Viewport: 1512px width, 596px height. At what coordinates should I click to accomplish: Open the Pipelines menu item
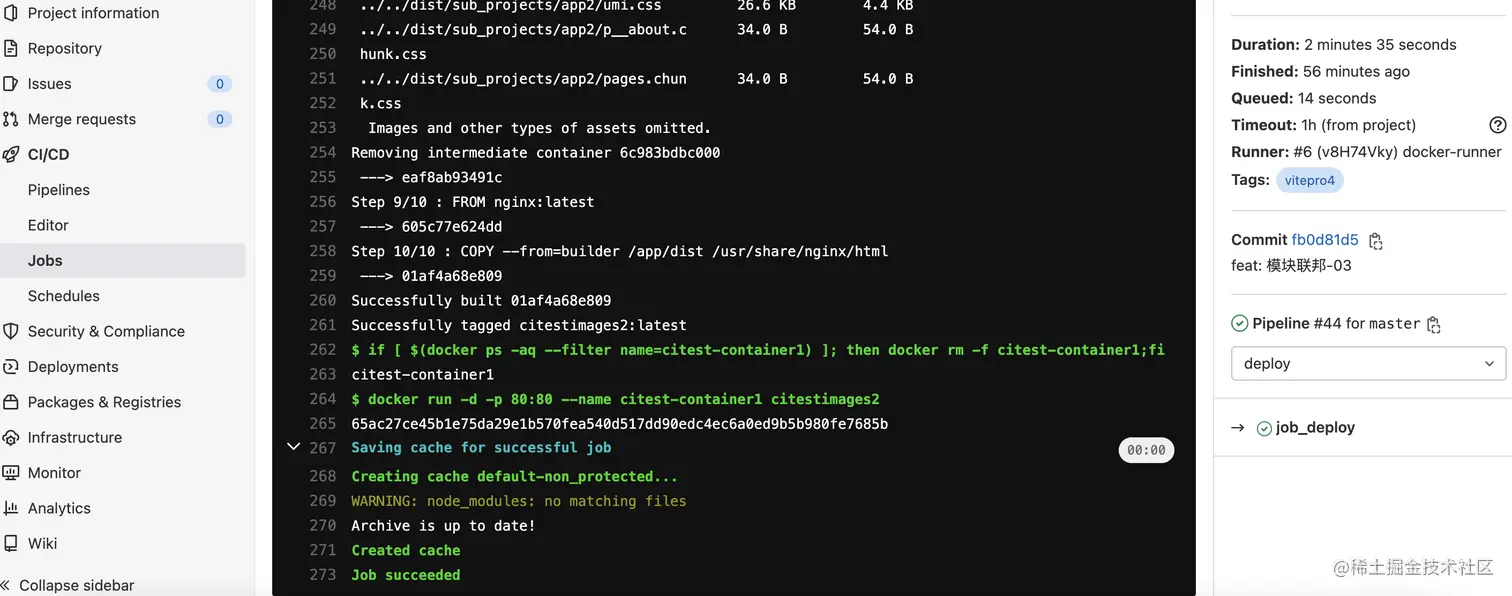59,190
